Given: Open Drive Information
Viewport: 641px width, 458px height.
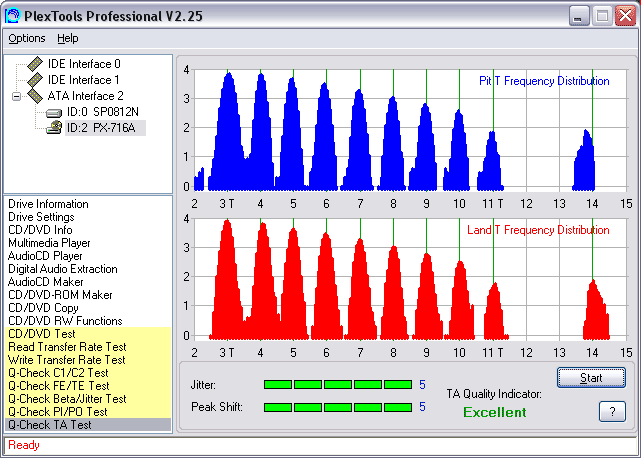Looking at the screenshot, I should coord(48,204).
